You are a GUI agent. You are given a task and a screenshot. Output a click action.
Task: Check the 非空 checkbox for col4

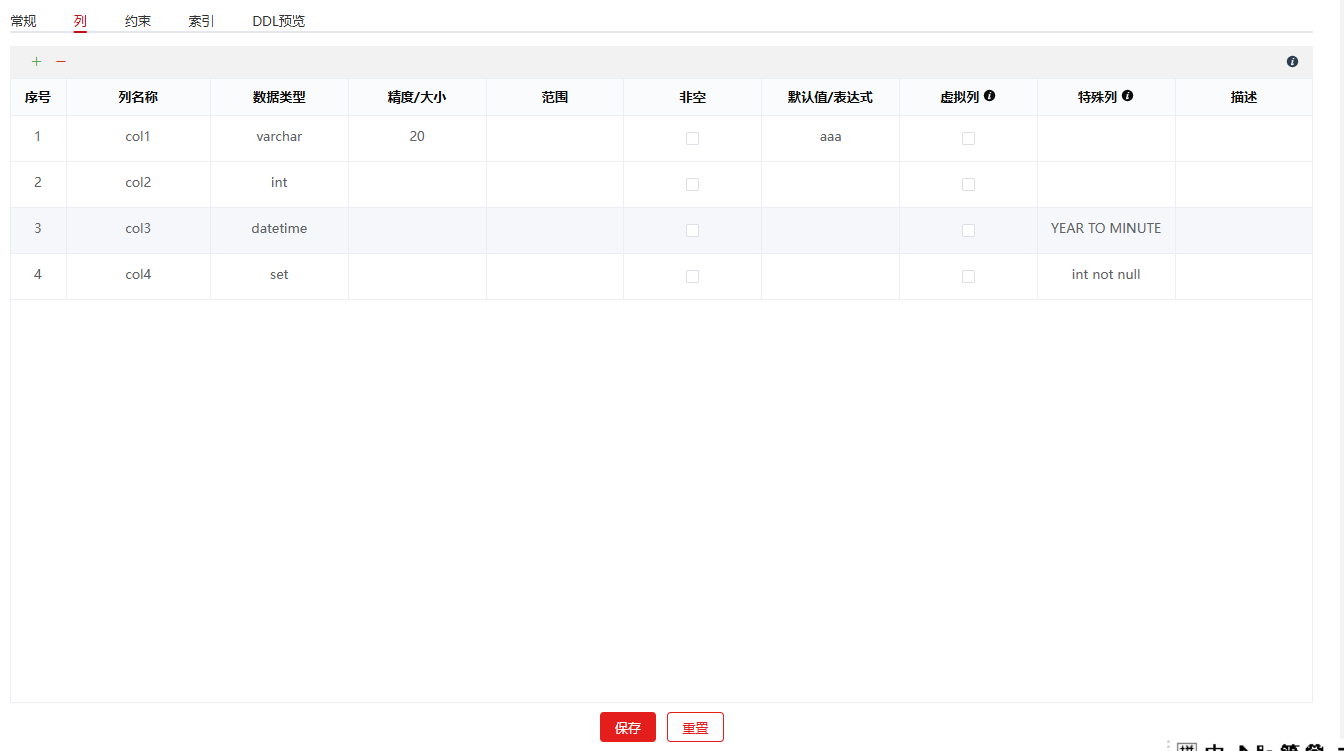(692, 276)
